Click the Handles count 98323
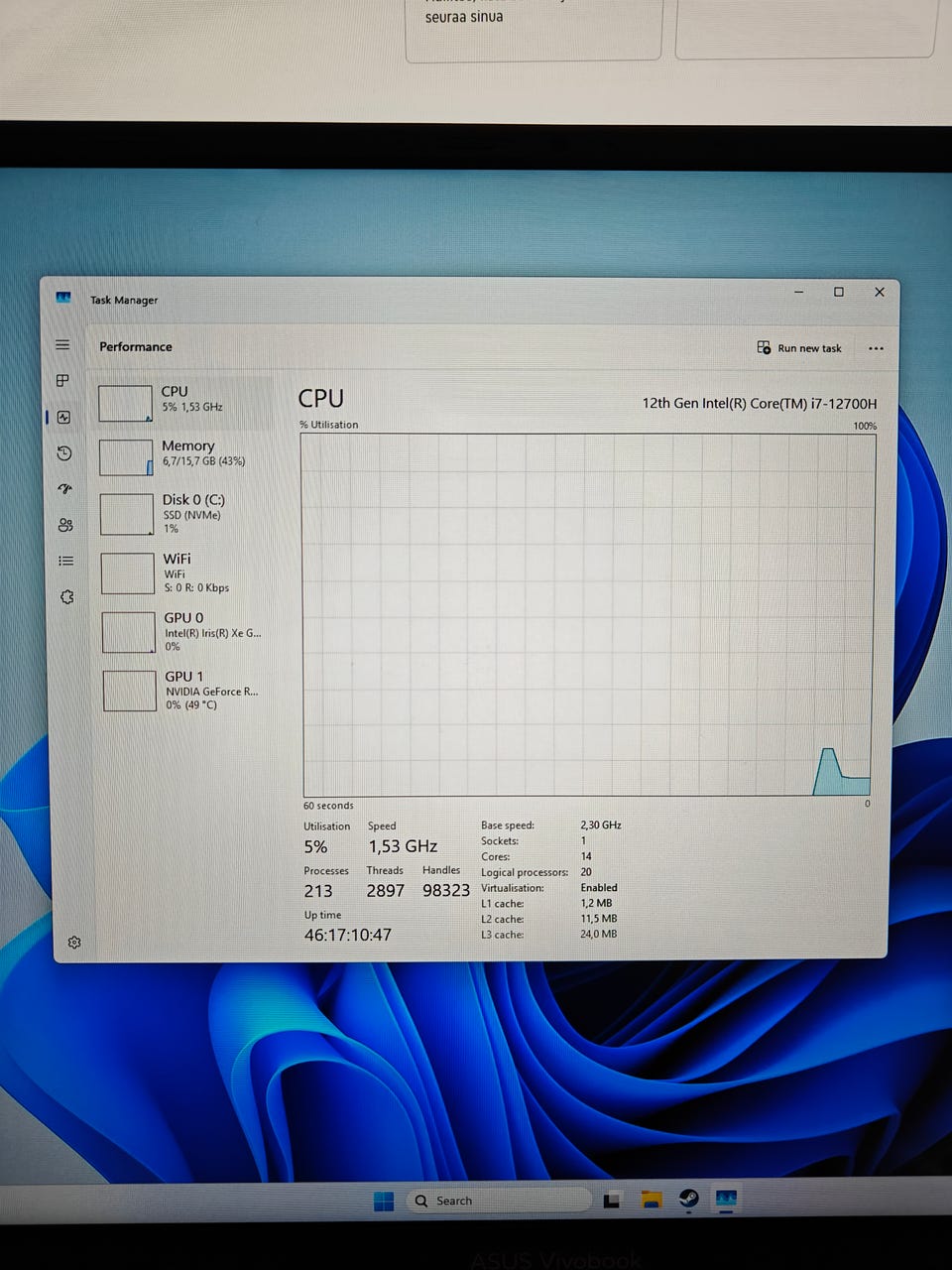Viewport: 952px width, 1270px height. 446,891
